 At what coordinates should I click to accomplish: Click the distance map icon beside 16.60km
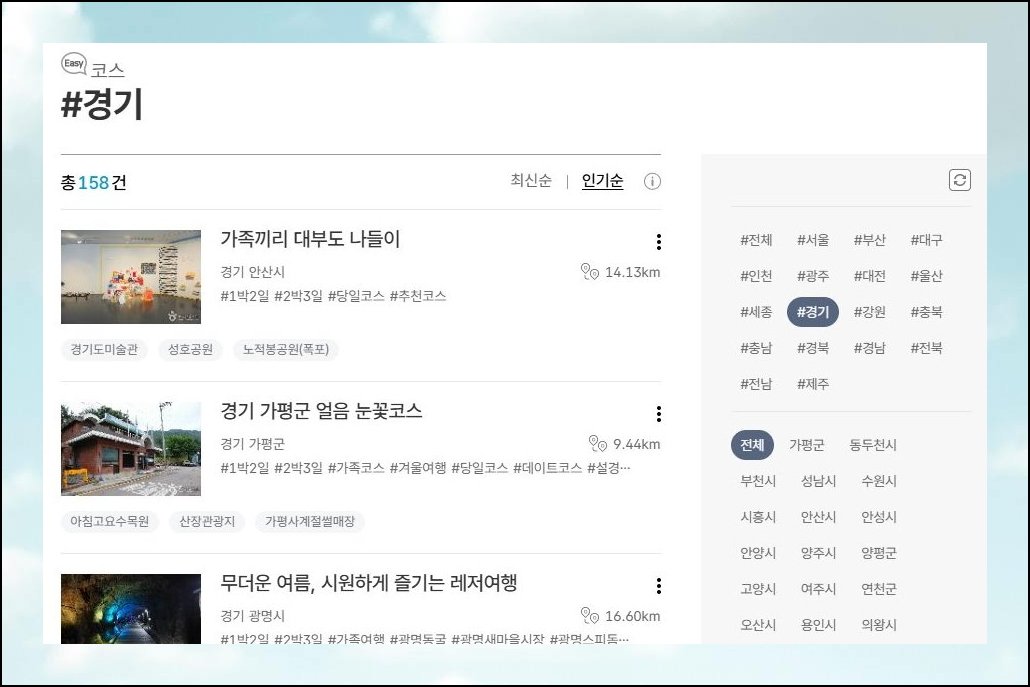click(x=590, y=615)
